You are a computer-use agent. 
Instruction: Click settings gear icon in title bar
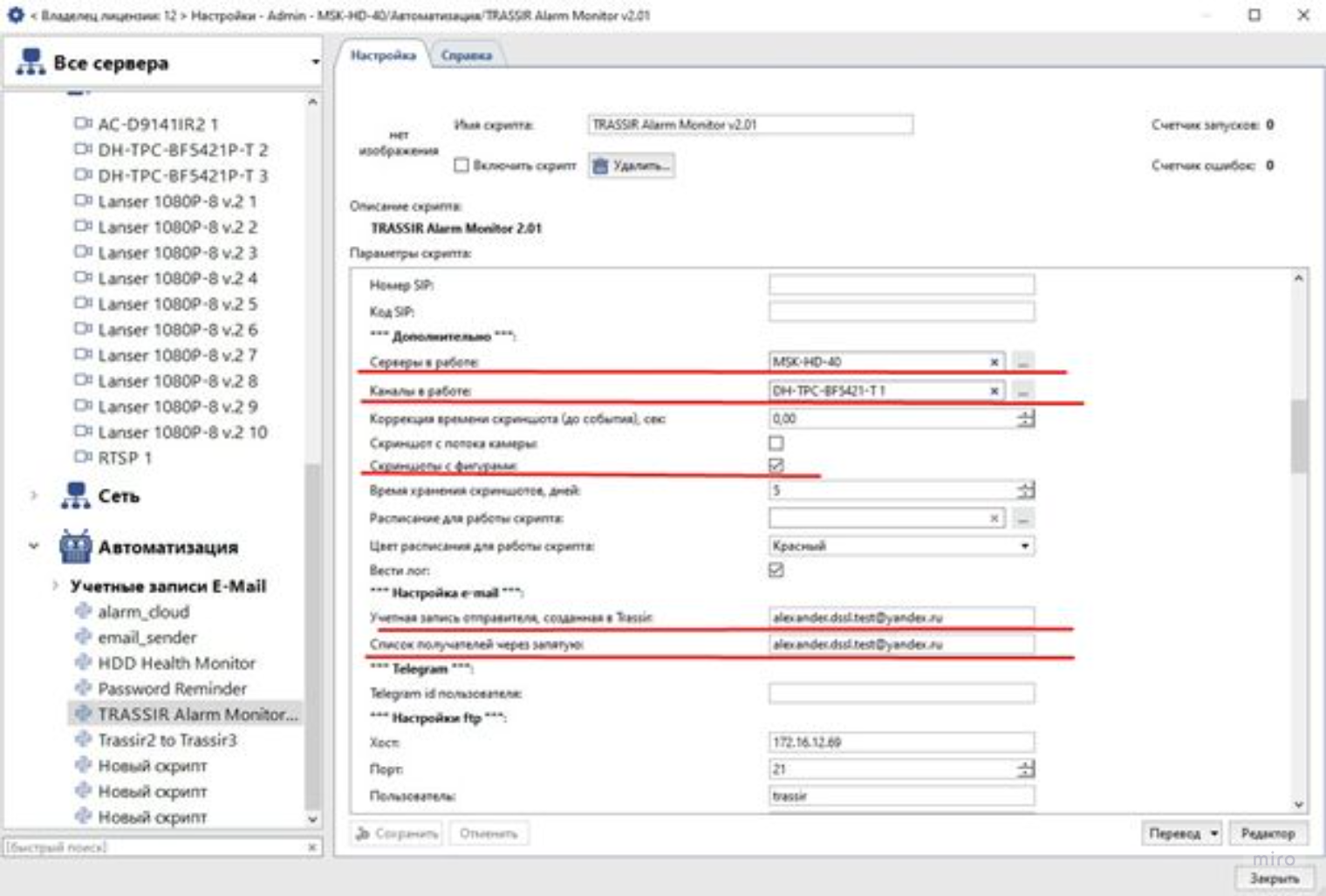tap(16, 15)
